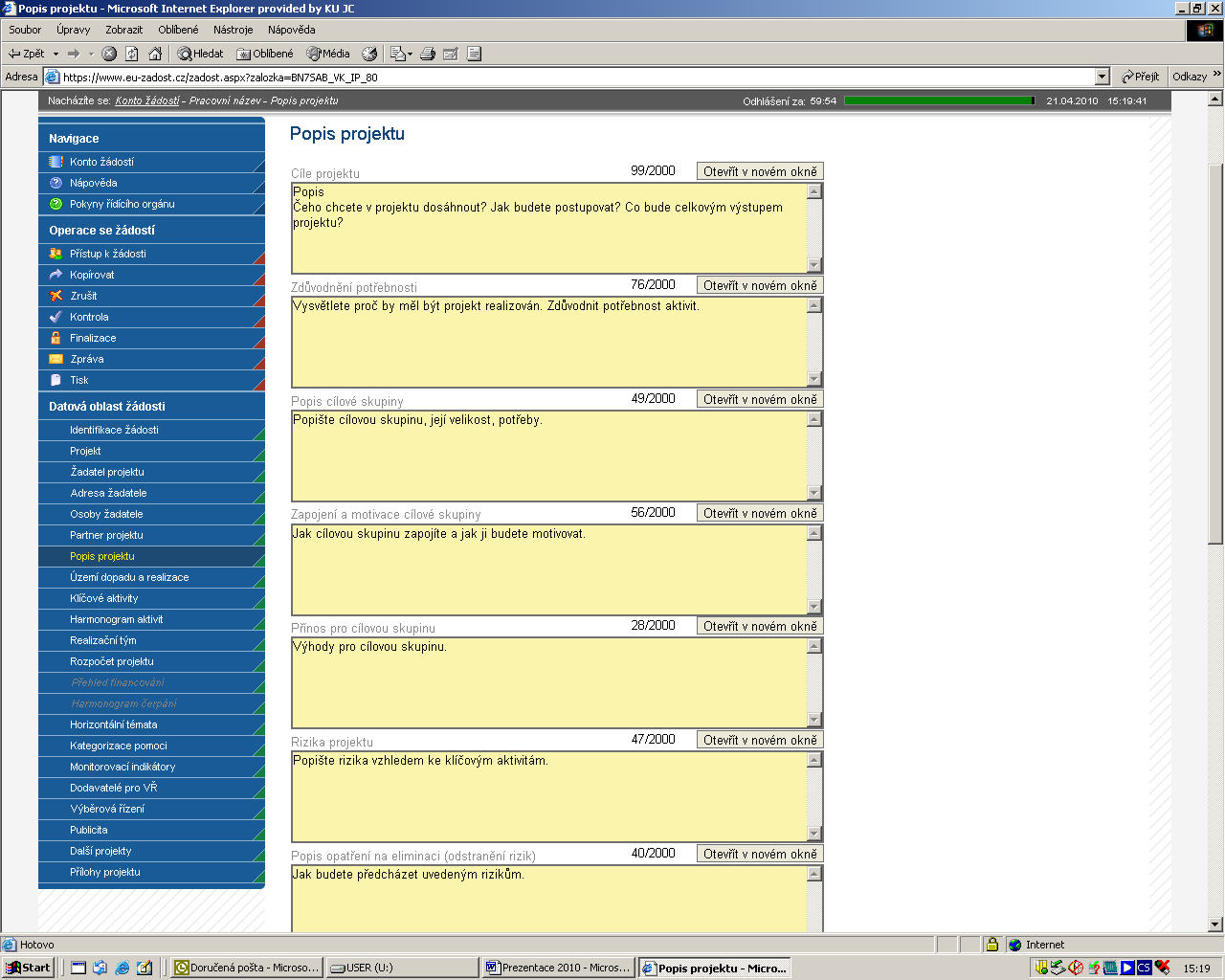Click the Zpět back arrow button
Image resolution: width=1225 pixels, height=980 pixels.
[x=27, y=54]
